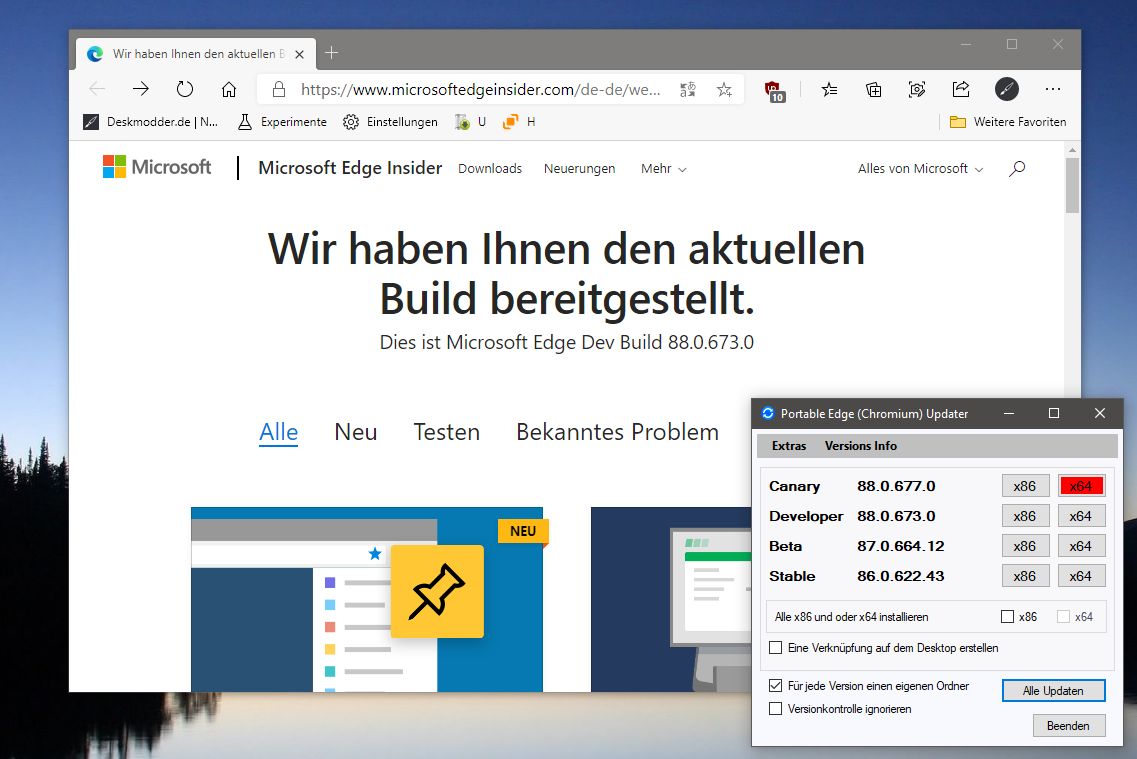Click the Beta version 87.0.664.12 text
The height and width of the screenshot is (759, 1137).
pos(901,546)
